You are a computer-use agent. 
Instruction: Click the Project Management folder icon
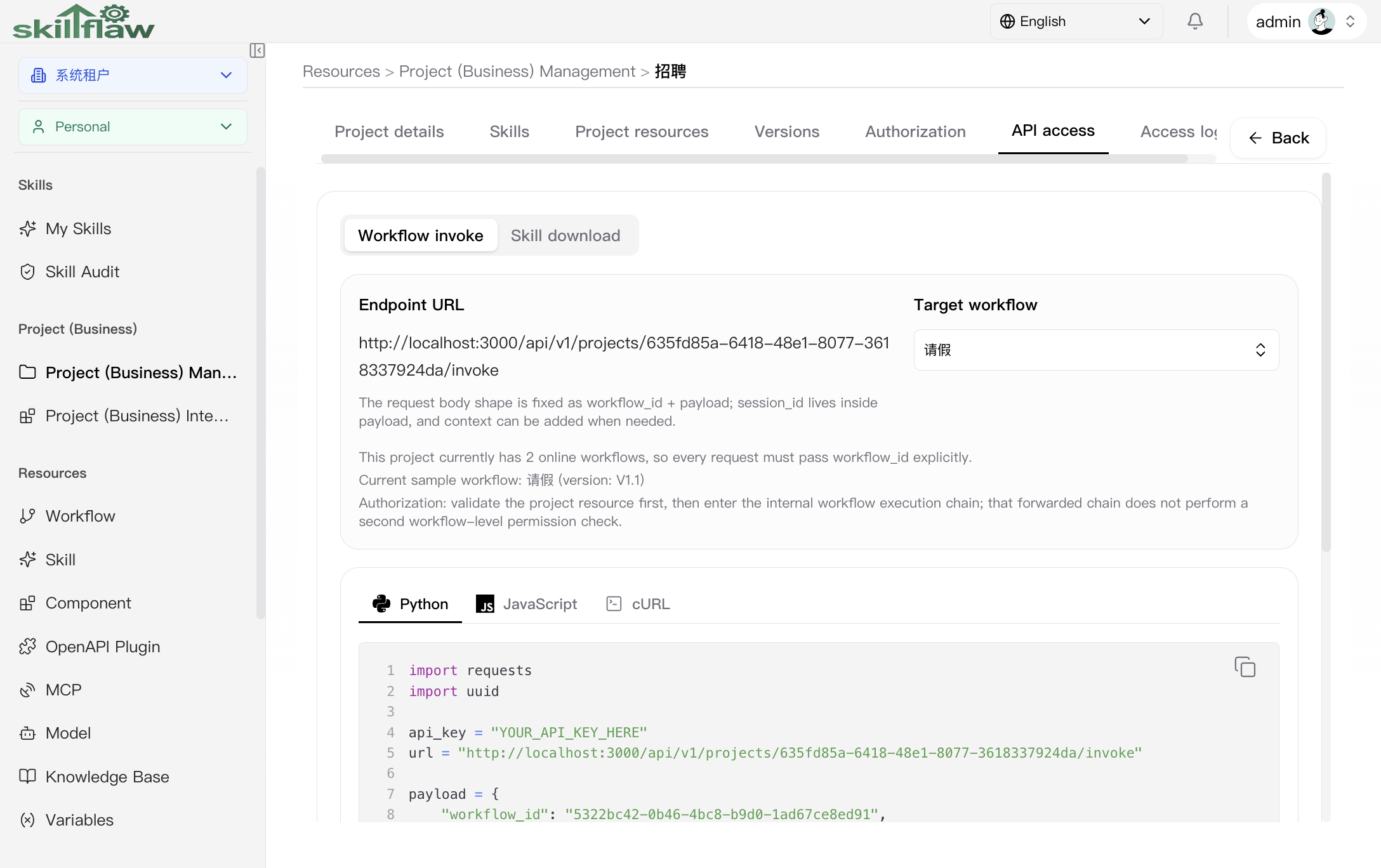click(27, 372)
